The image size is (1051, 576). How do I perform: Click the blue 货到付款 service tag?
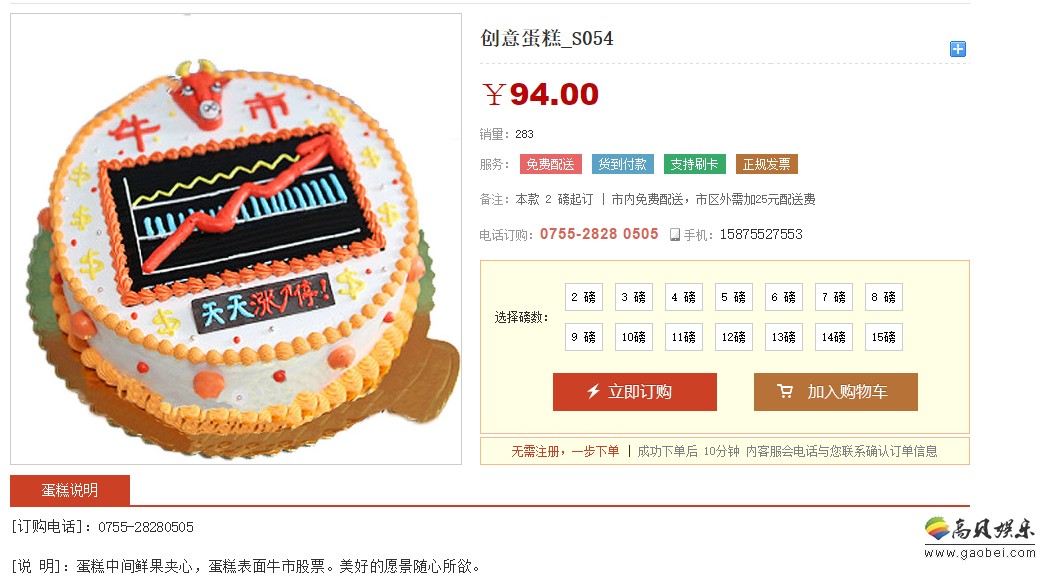[623, 164]
